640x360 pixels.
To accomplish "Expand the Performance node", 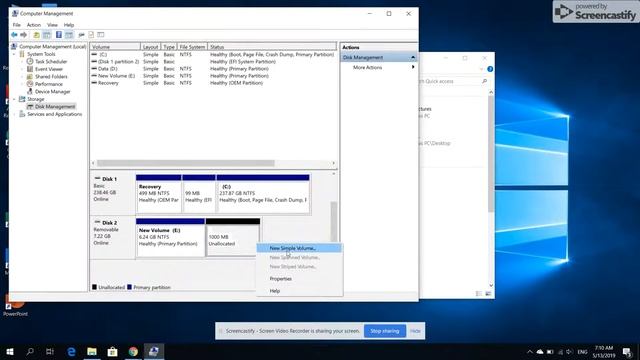I will click(x=22, y=84).
